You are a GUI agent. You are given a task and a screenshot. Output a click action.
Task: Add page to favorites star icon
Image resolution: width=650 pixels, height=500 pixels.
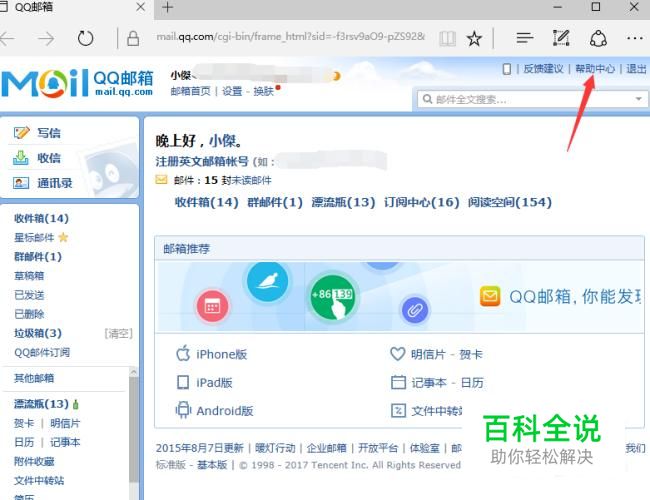pos(474,39)
